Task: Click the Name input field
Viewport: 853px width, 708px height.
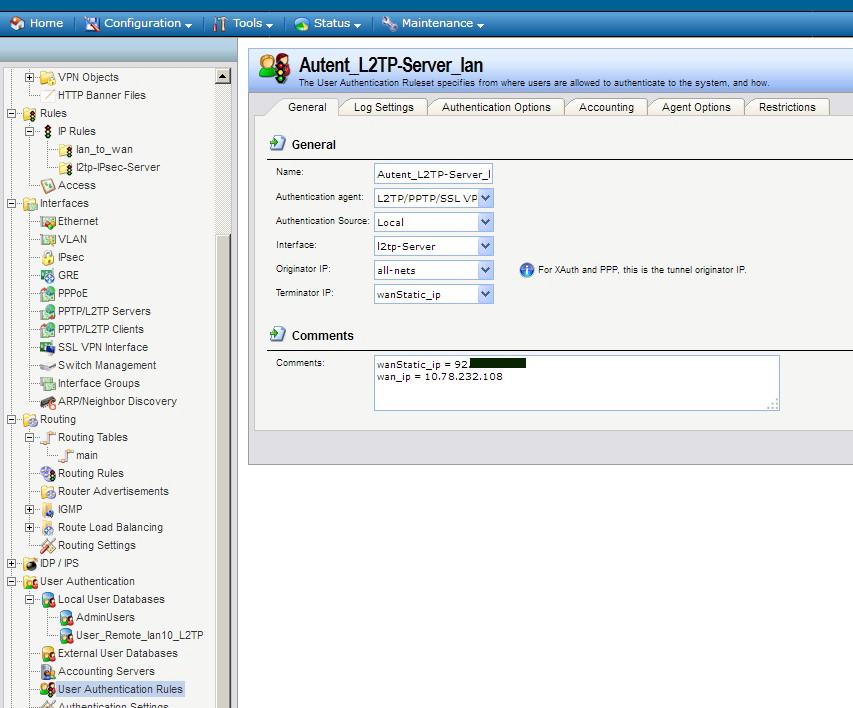Action: point(434,174)
